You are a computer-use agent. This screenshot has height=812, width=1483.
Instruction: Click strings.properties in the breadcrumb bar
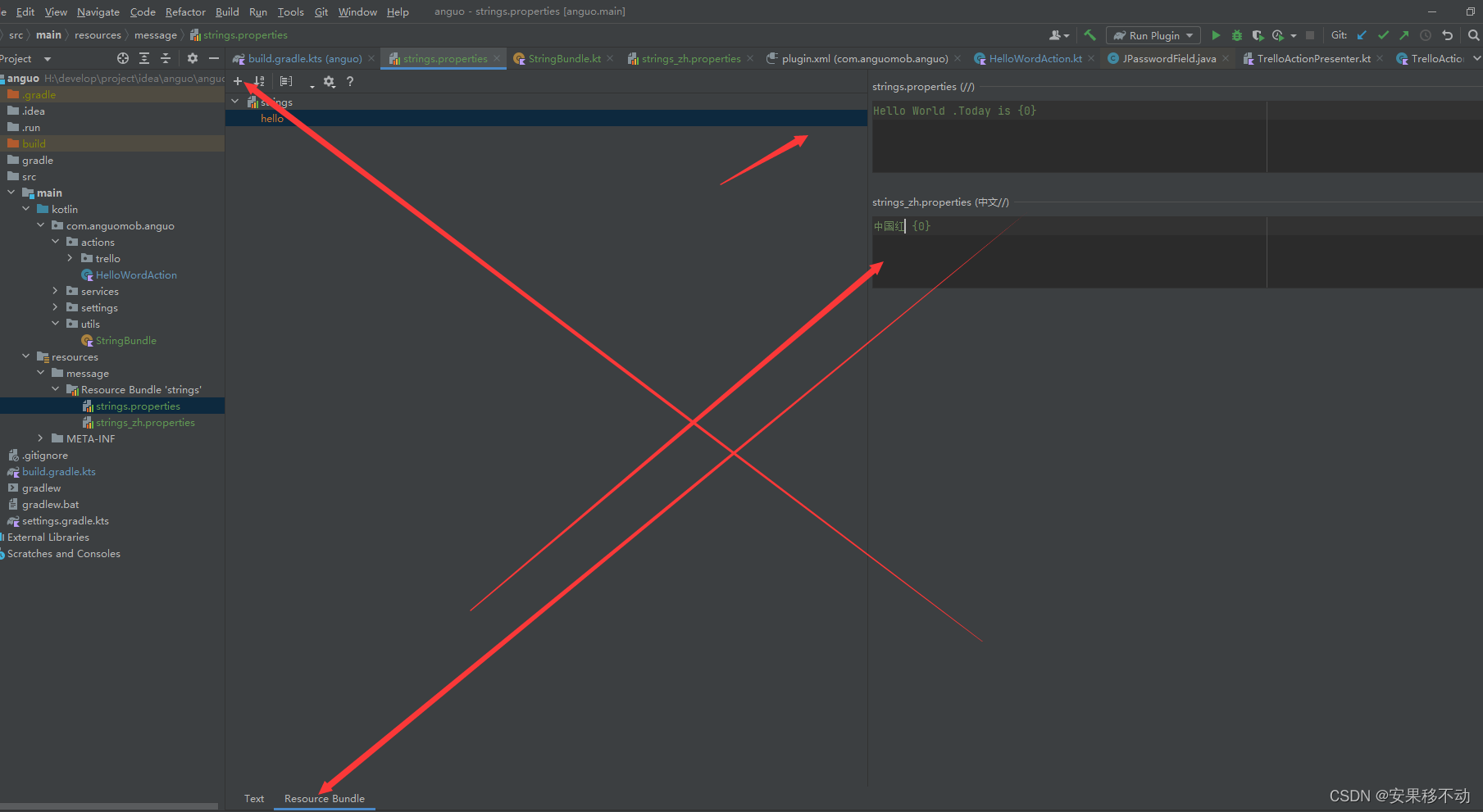point(246,35)
